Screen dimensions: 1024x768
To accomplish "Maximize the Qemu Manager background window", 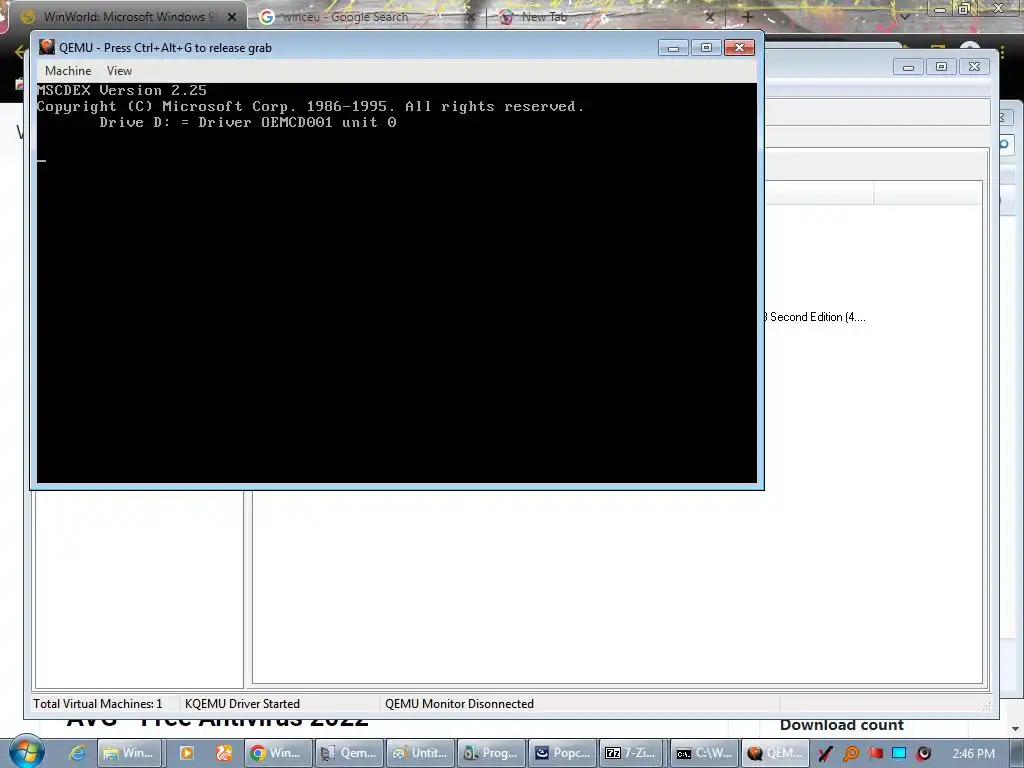I will pos(941,67).
